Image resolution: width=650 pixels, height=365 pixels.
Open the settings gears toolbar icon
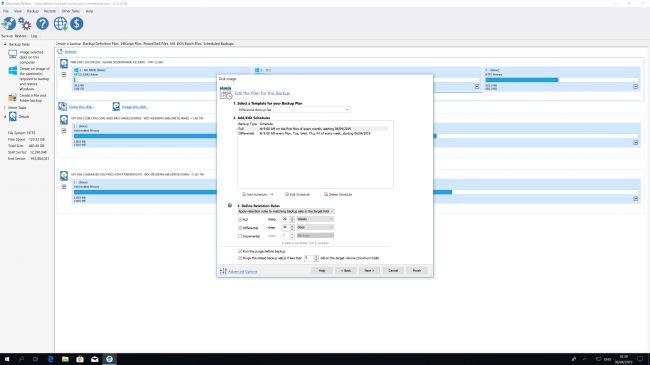click(x=25, y=24)
